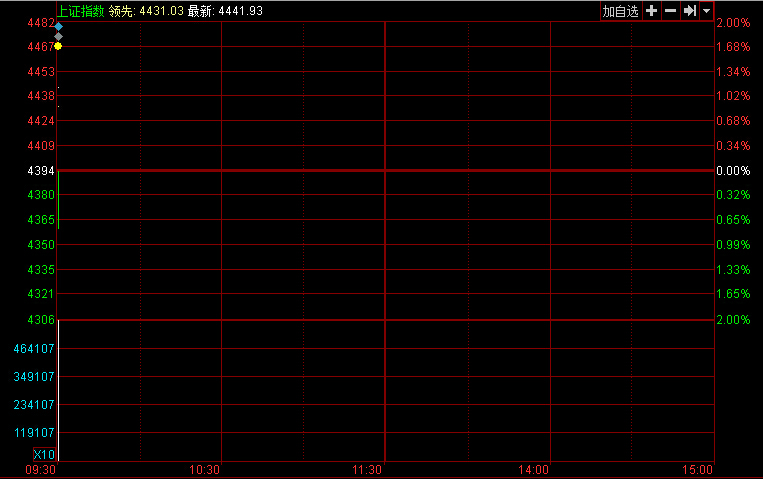Click the plus zoom-in icon
The width and height of the screenshot is (763, 479).
[x=652, y=11]
